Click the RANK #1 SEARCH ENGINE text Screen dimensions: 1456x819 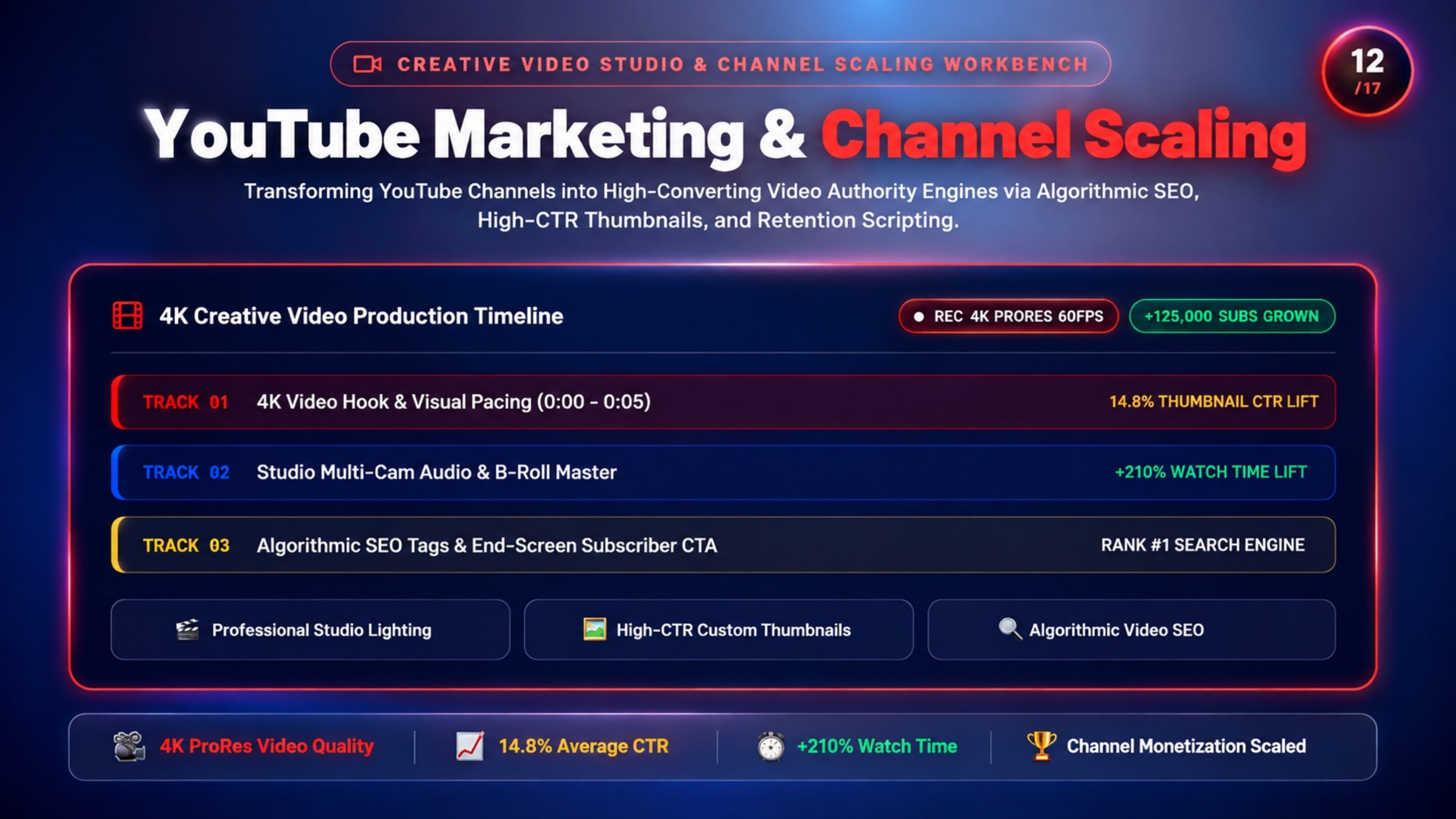[x=1203, y=545]
